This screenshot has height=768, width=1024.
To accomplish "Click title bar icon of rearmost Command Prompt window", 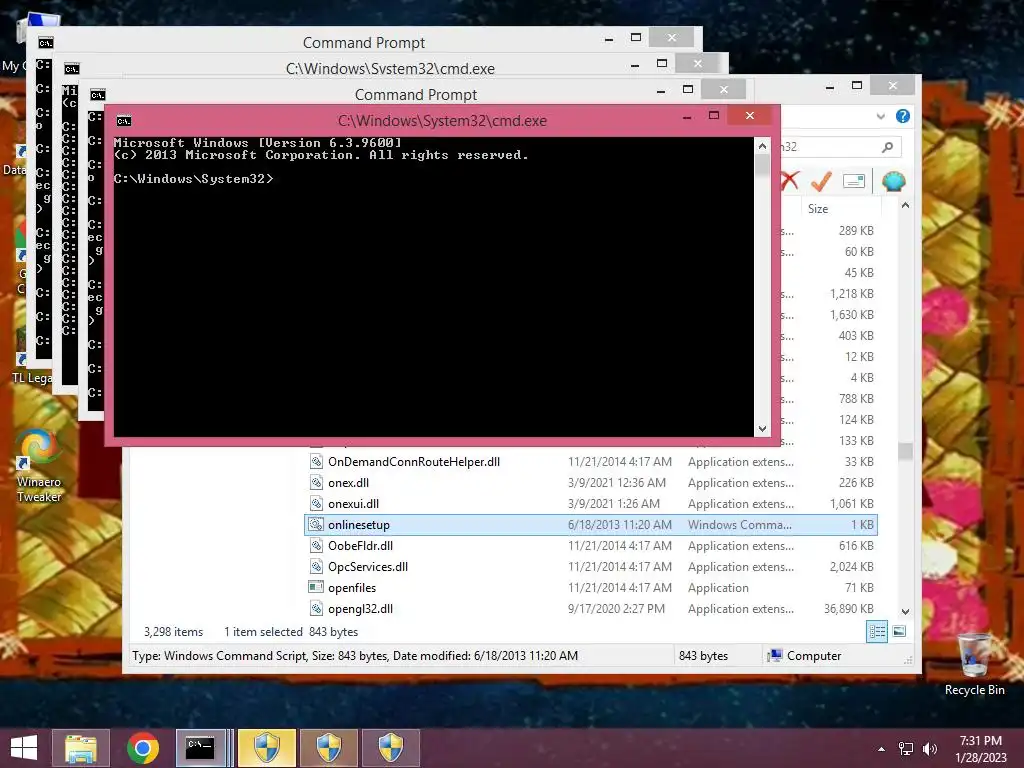I will pyautogui.click(x=45, y=42).
